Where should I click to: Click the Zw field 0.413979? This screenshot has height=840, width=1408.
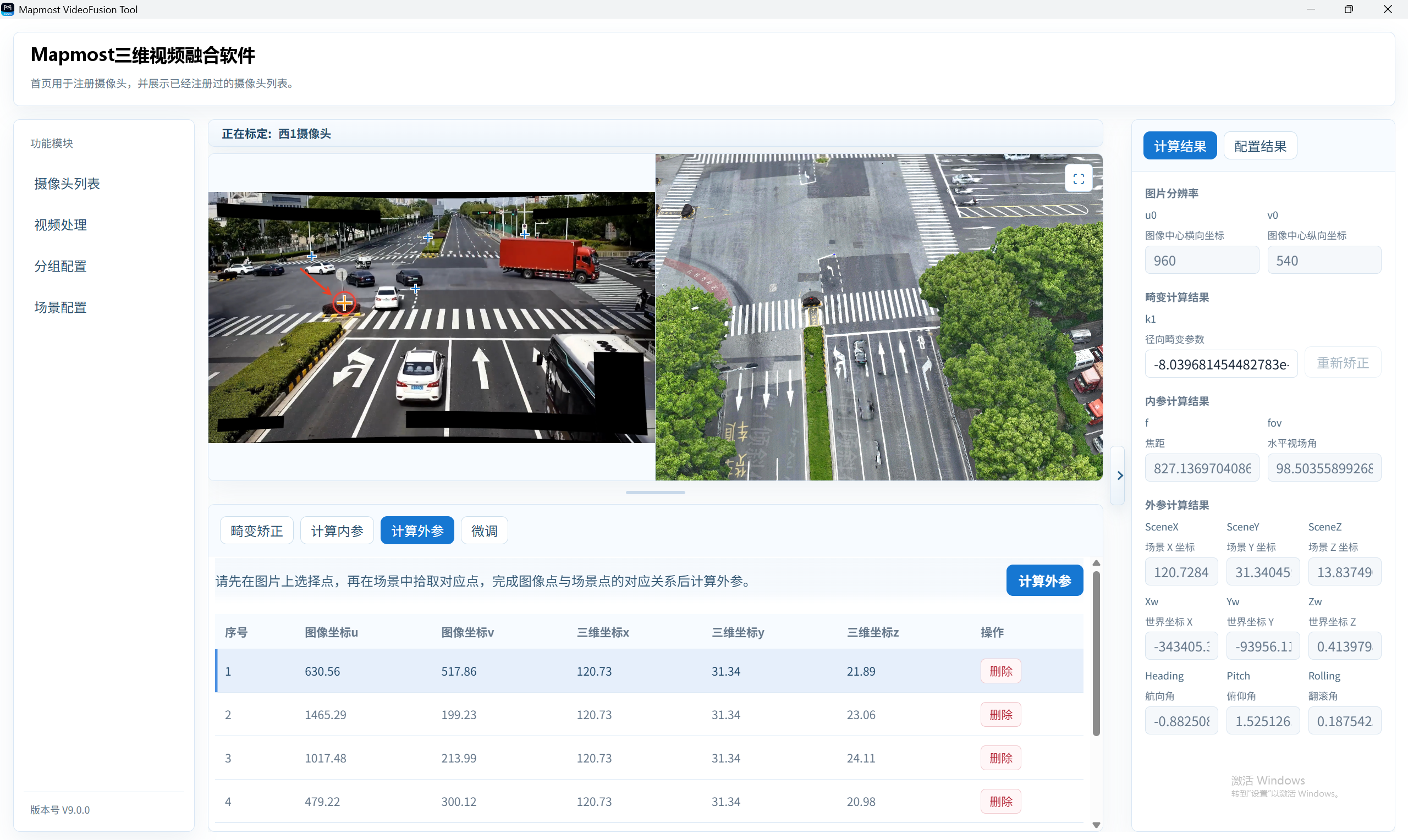pos(1345,646)
